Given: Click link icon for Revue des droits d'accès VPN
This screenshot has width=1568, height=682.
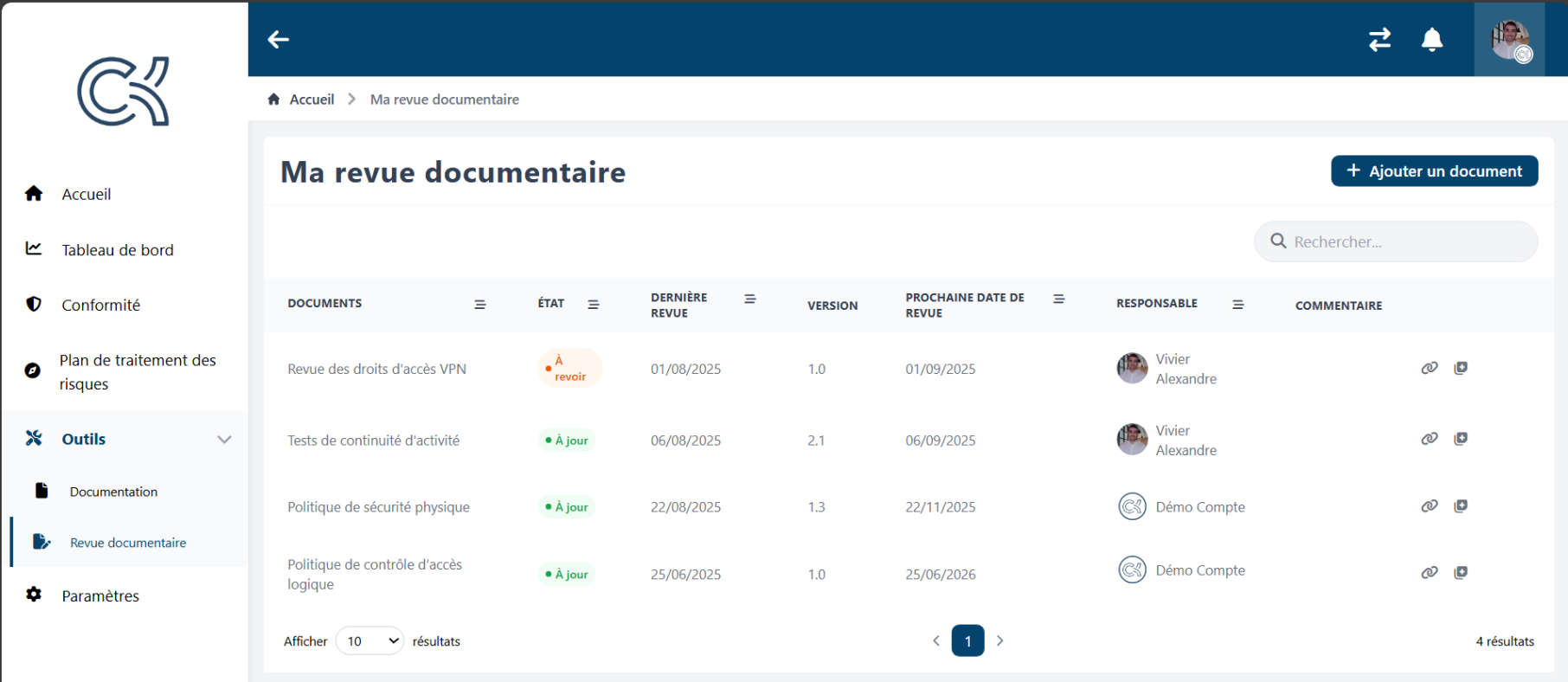Looking at the screenshot, I should [1430, 368].
